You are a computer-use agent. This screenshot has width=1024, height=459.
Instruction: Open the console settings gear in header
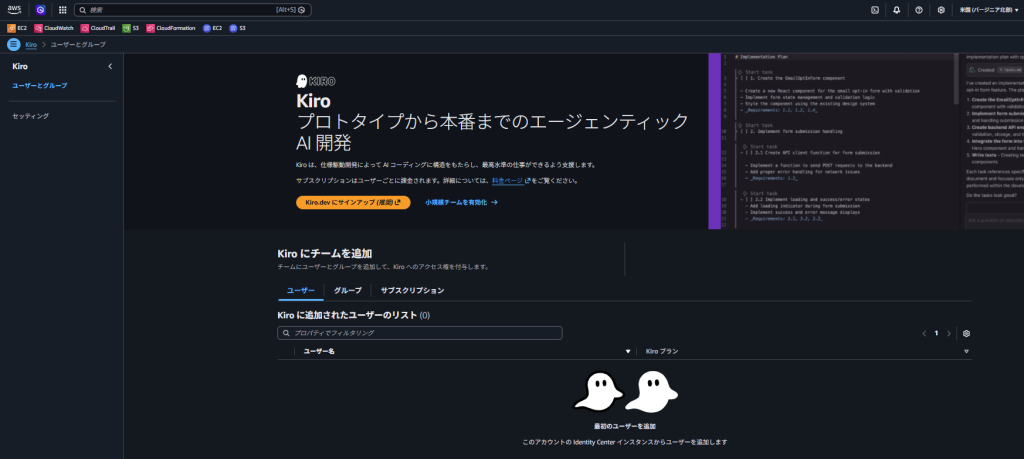(941, 10)
